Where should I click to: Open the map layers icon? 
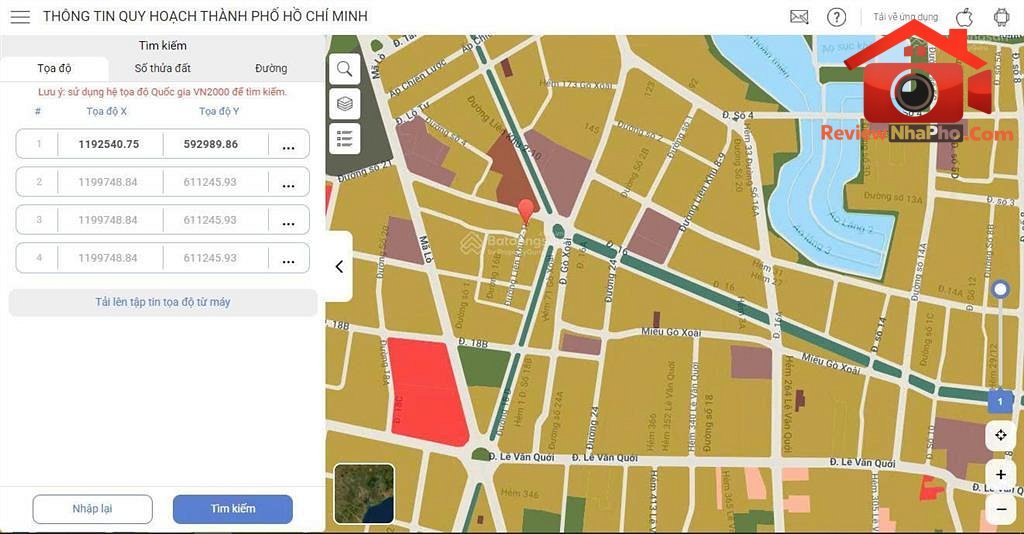[x=345, y=104]
